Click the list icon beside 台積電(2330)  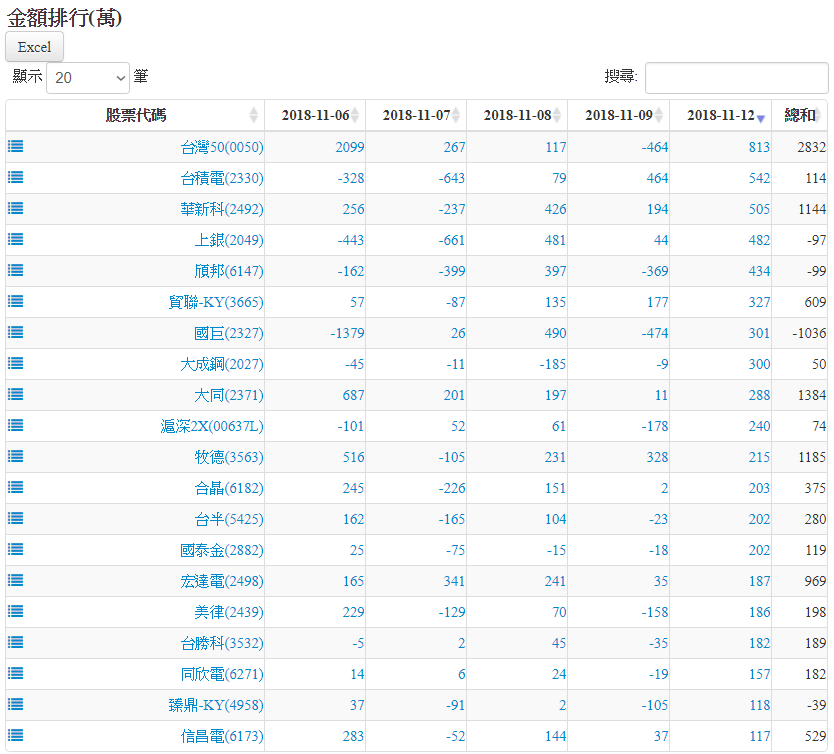16,177
